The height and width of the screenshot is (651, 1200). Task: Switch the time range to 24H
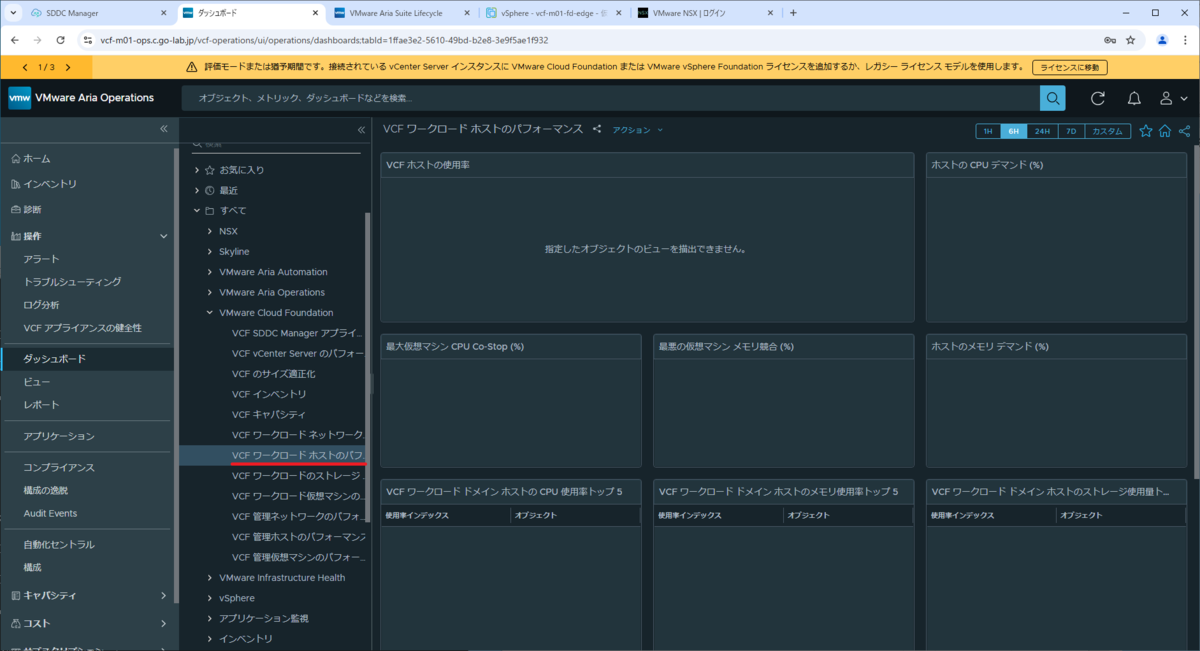[x=1042, y=131]
